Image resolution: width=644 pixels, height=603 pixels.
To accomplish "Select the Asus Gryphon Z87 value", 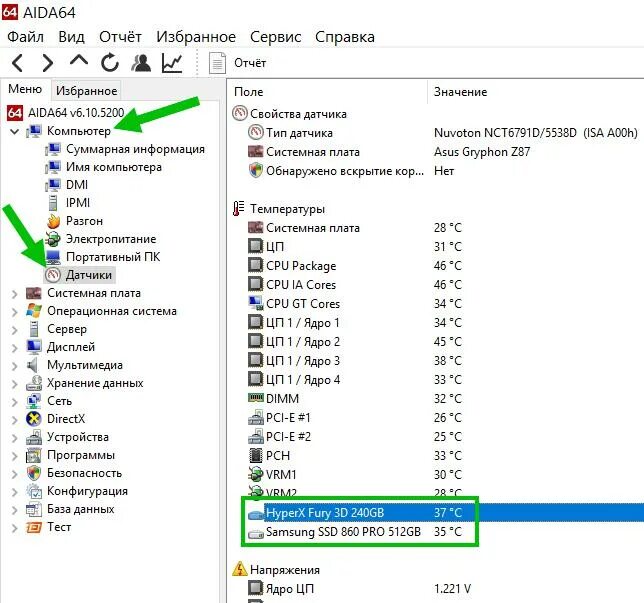I will (482, 152).
